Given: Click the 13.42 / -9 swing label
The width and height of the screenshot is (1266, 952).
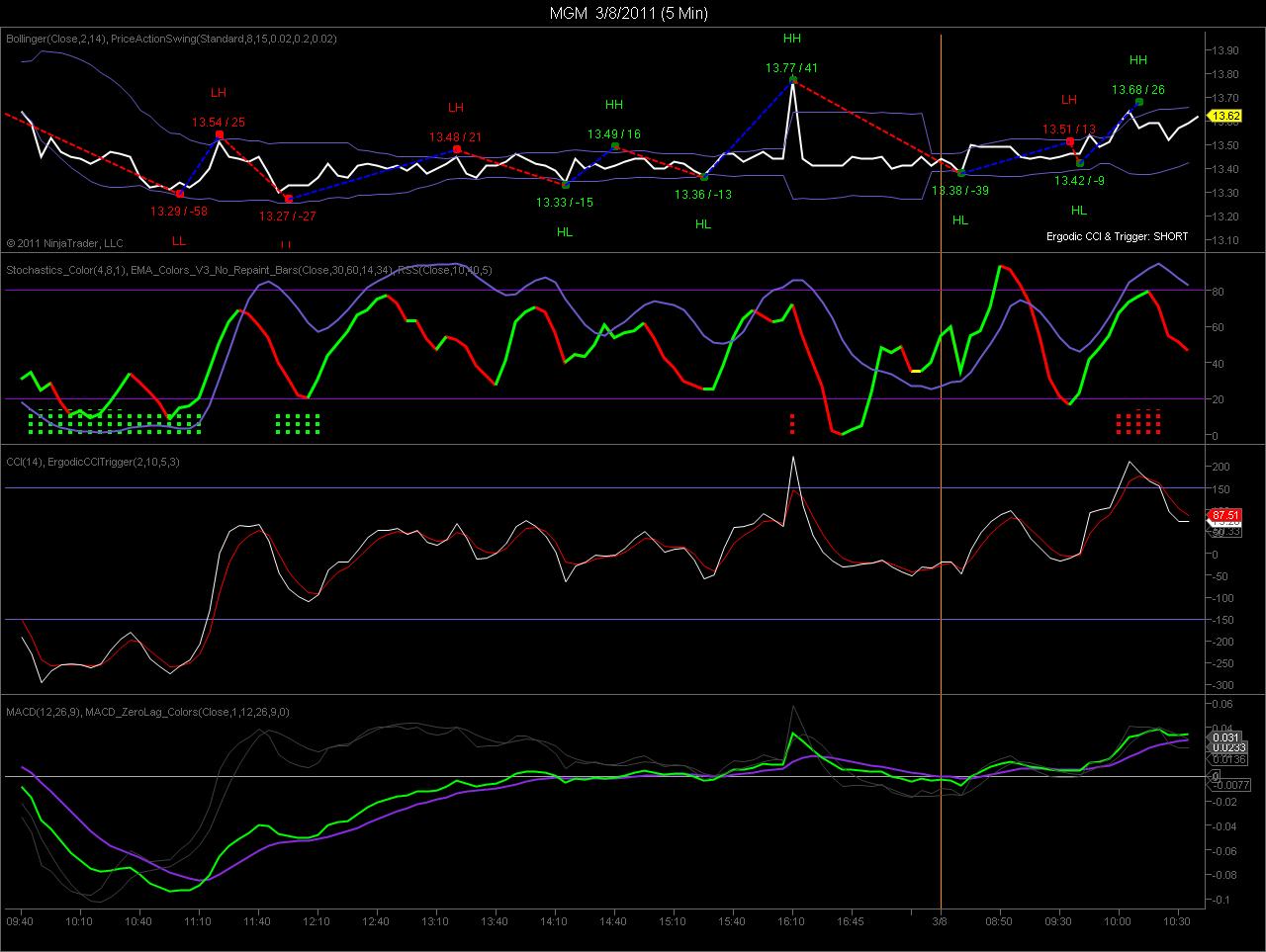Looking at the screenshot, I should pos(1079,181).
